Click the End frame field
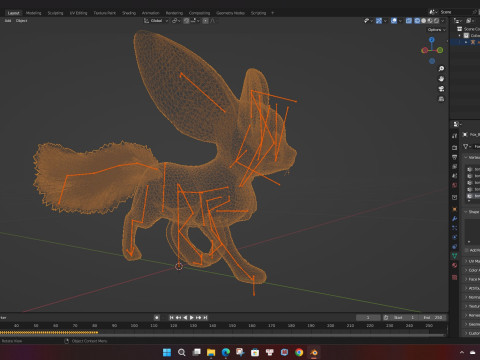 click(433, 318)
